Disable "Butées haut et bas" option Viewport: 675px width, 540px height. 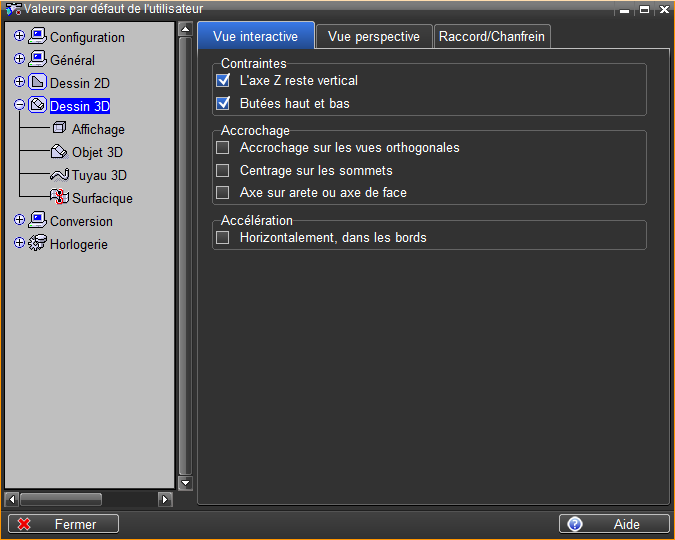tap(223, 103)
